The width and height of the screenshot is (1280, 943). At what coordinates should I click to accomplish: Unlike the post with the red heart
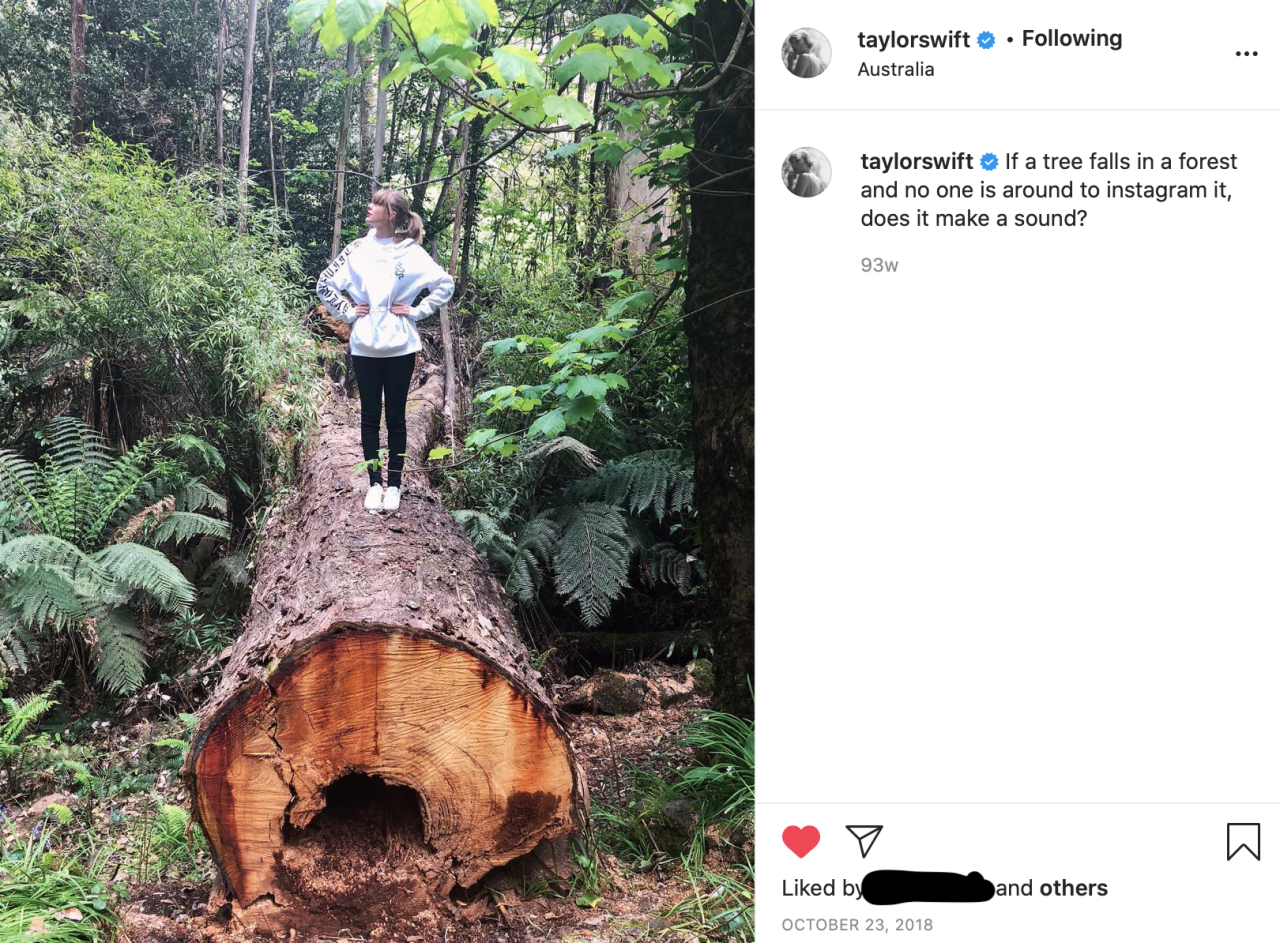[801, 841]
